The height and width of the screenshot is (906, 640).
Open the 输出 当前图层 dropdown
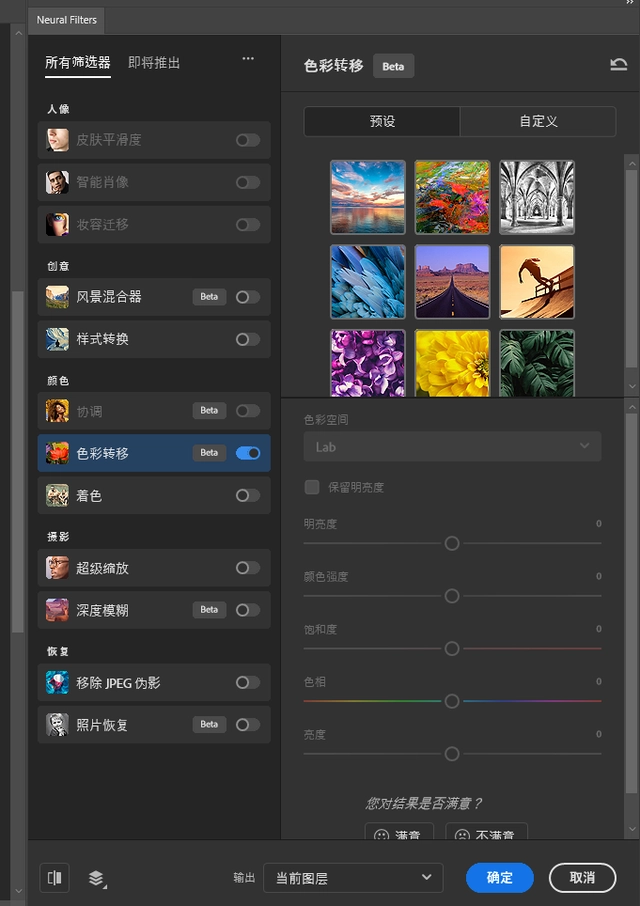point(353,878)
